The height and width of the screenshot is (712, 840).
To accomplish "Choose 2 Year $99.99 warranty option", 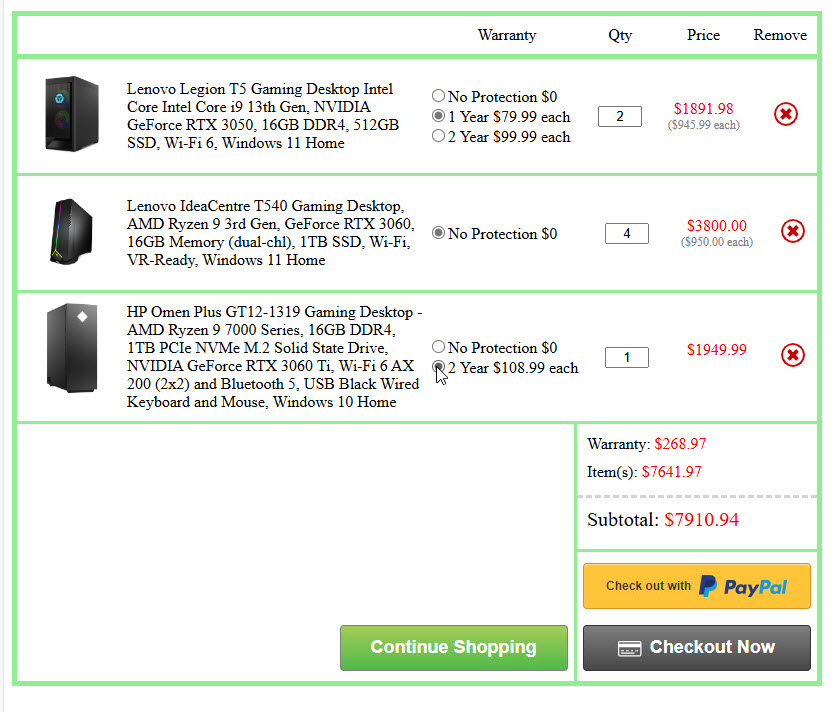I will click(438, 137).
